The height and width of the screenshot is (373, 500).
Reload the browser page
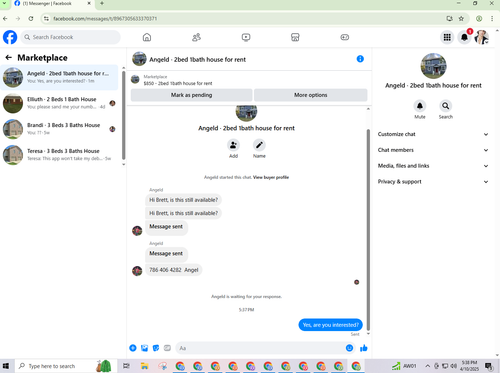(31, 19)
